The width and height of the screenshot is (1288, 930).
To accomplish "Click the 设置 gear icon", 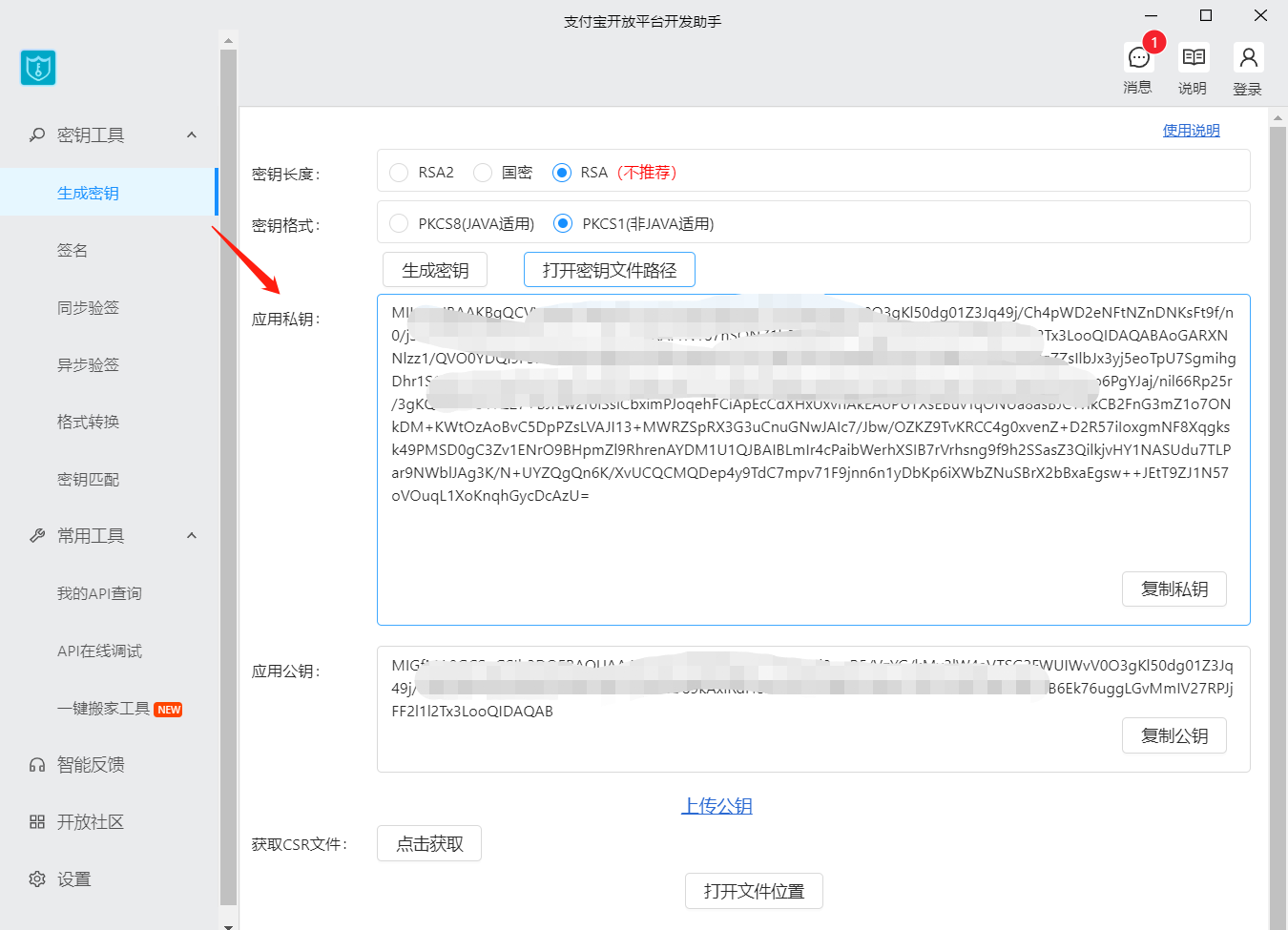I will 37,879.
